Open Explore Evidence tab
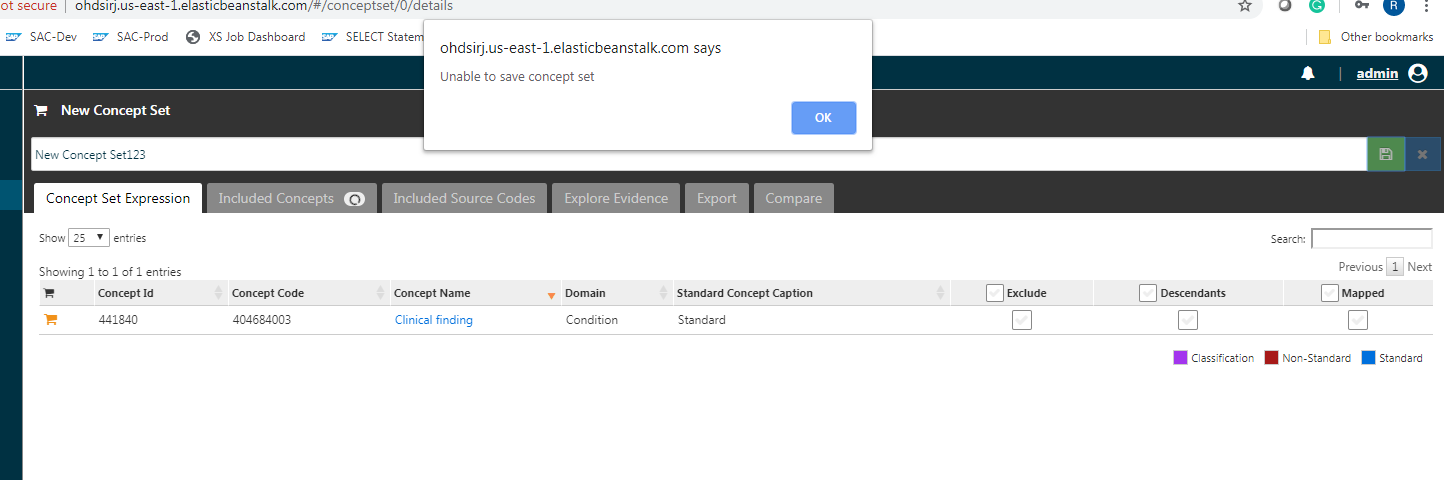Image resolution: width=1444 pixels, height=480 pixels. point(616,198)
